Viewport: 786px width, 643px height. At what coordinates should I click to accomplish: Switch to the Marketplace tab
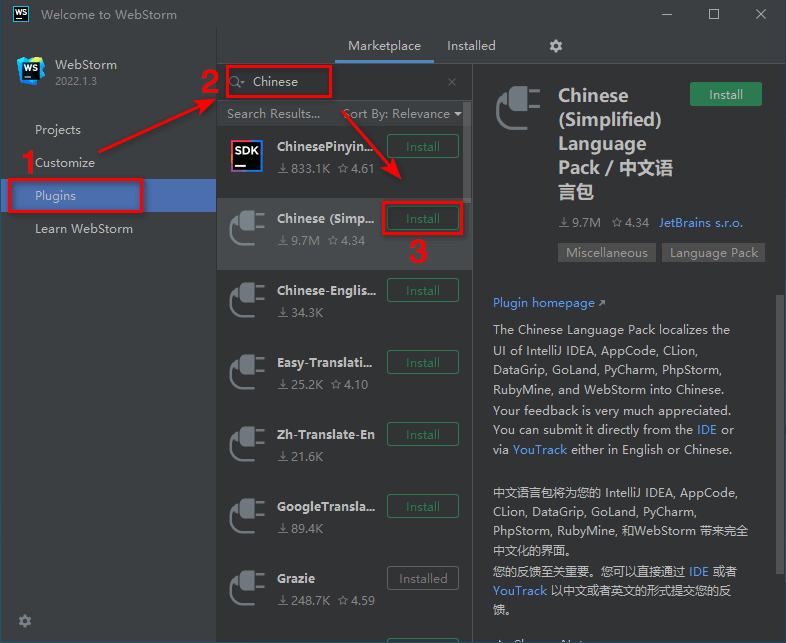click(x=384, y=46)
